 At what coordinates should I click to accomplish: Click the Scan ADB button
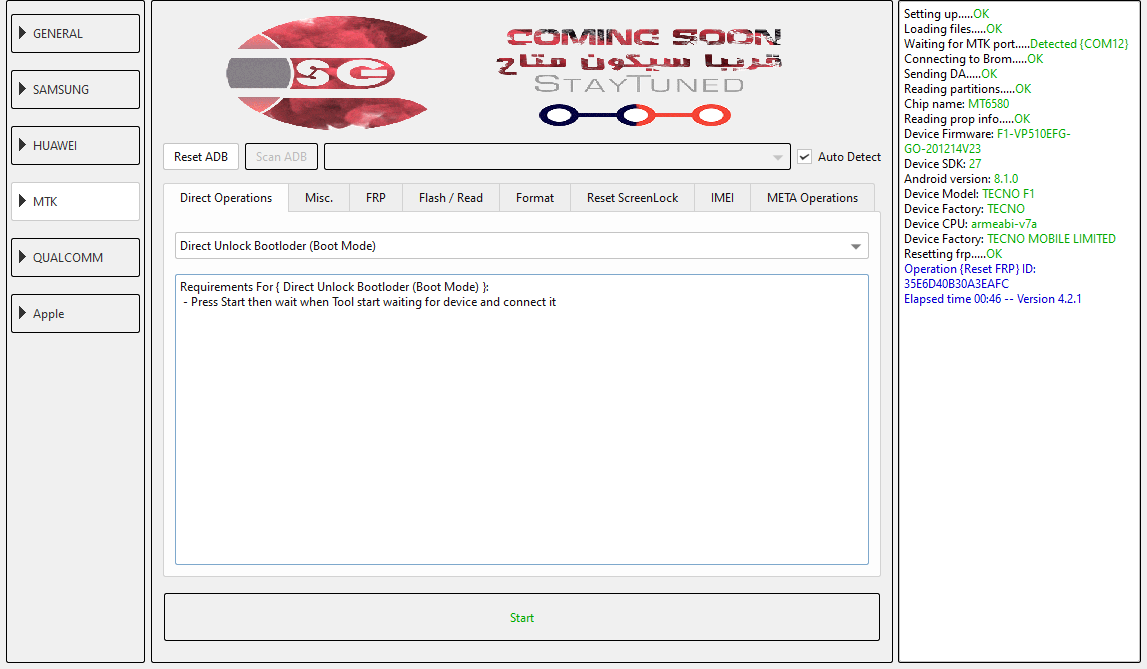click(282, 156)
